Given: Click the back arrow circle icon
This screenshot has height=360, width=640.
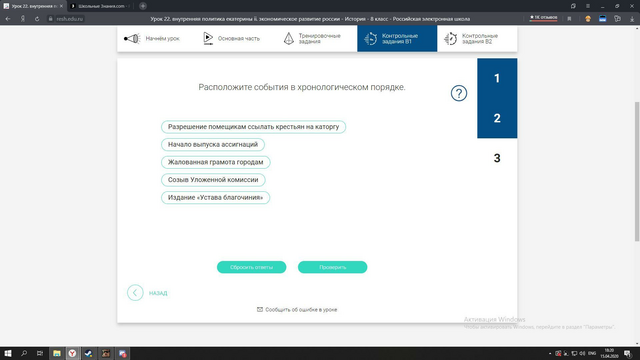Looking at the screenshot, I should click(135, 293).
